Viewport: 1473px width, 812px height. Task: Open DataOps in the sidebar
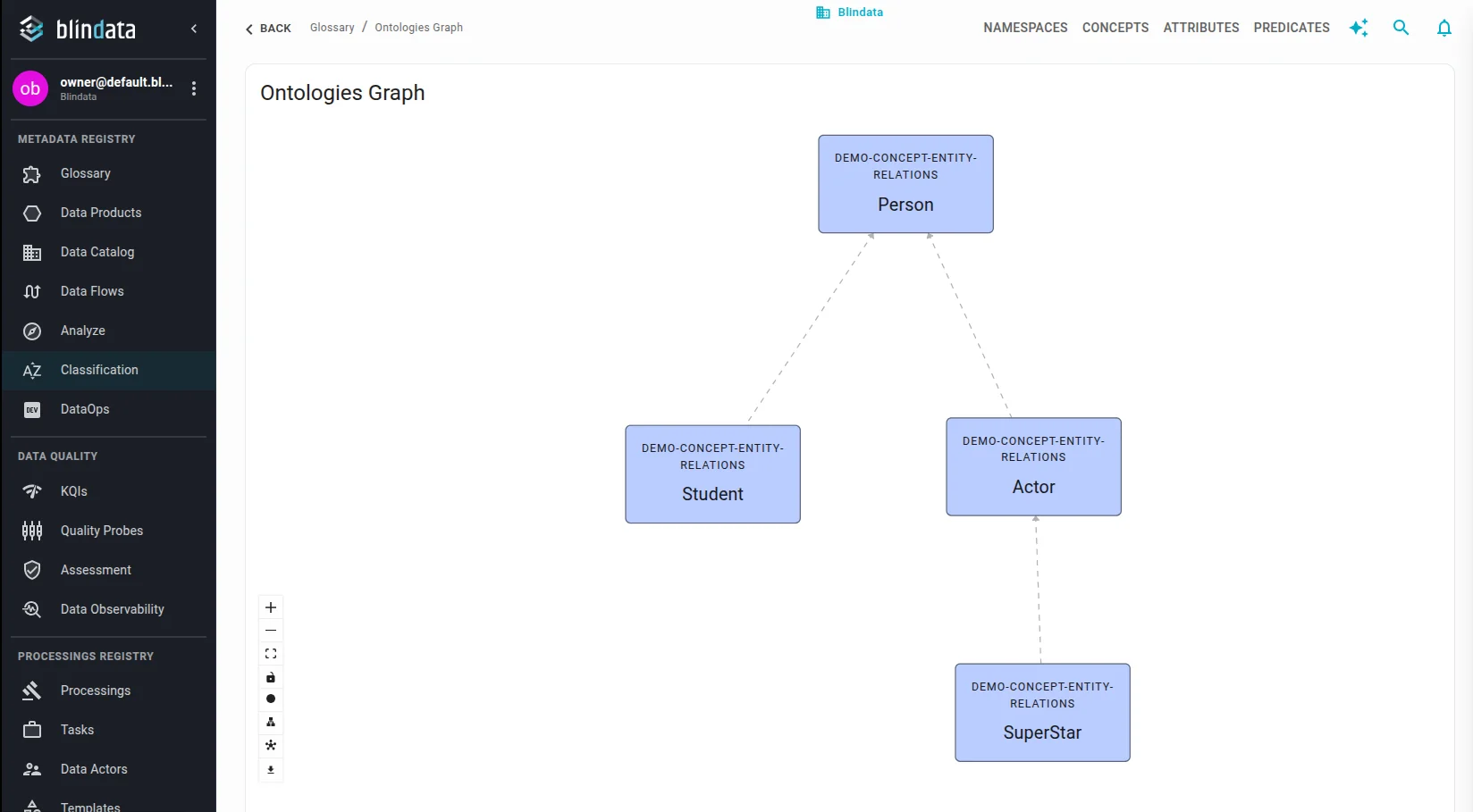pyautogui.click(x=108, y=409)
